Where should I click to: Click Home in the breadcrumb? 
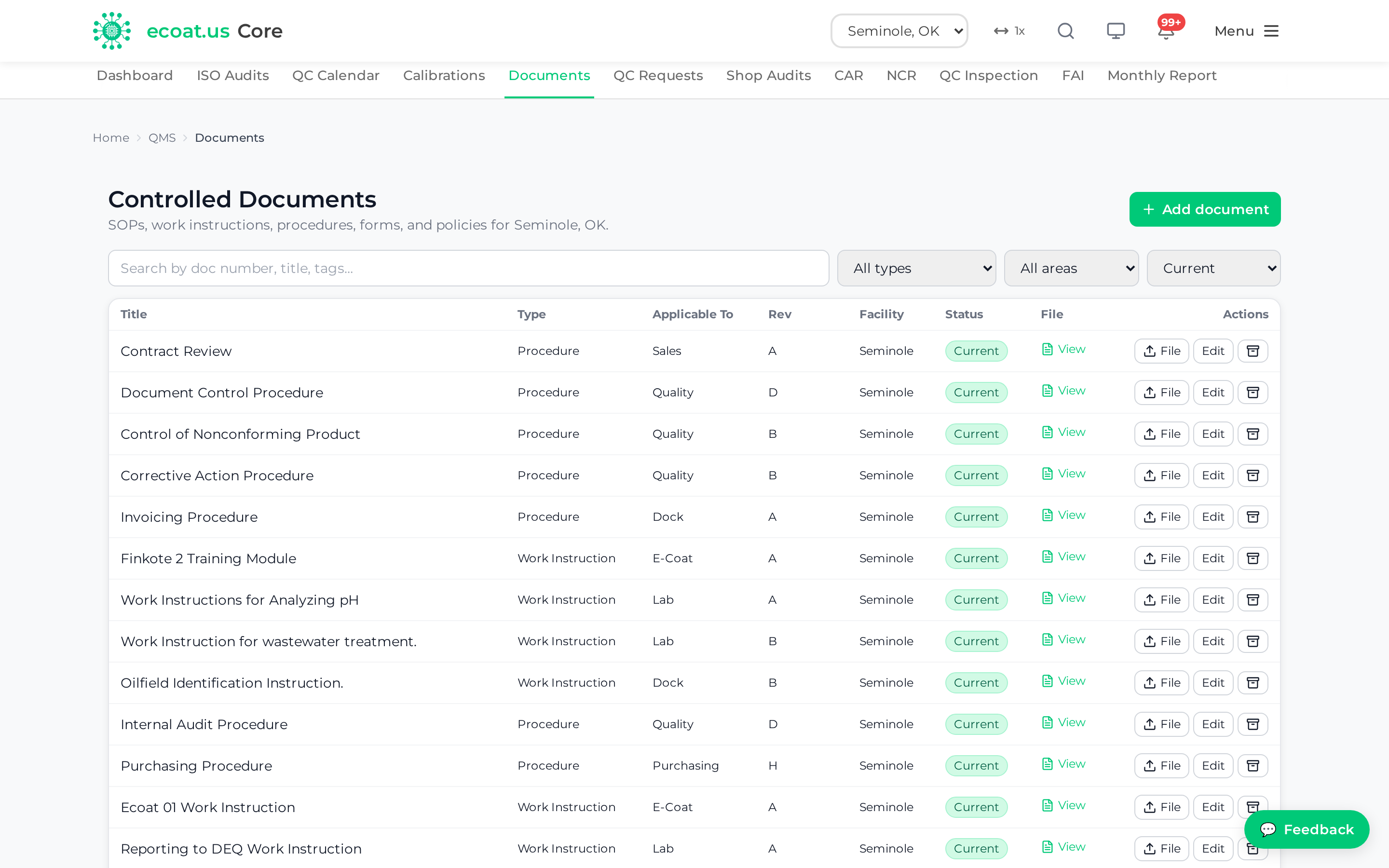(111, 138)
